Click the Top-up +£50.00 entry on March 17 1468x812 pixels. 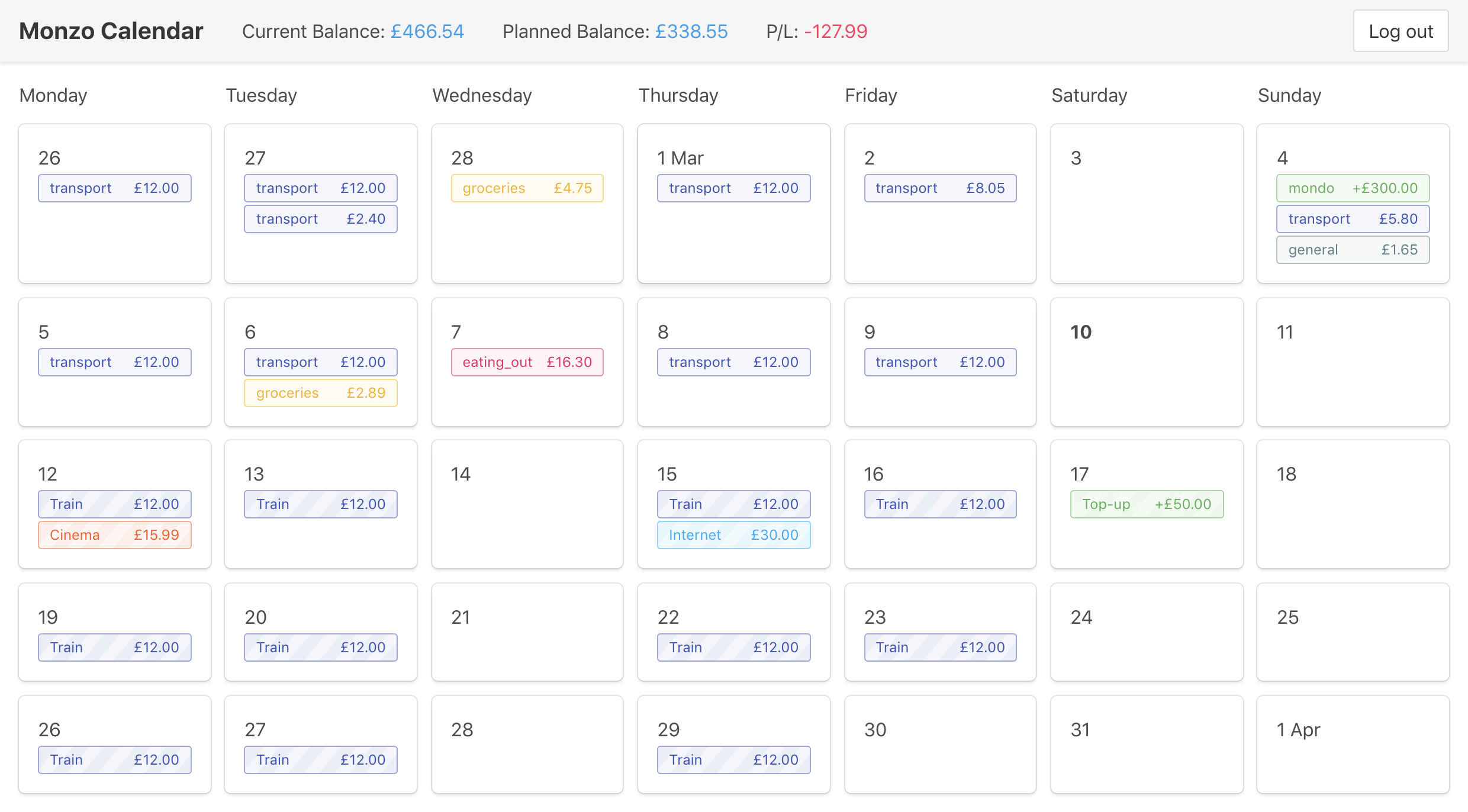pos(1147,504)
